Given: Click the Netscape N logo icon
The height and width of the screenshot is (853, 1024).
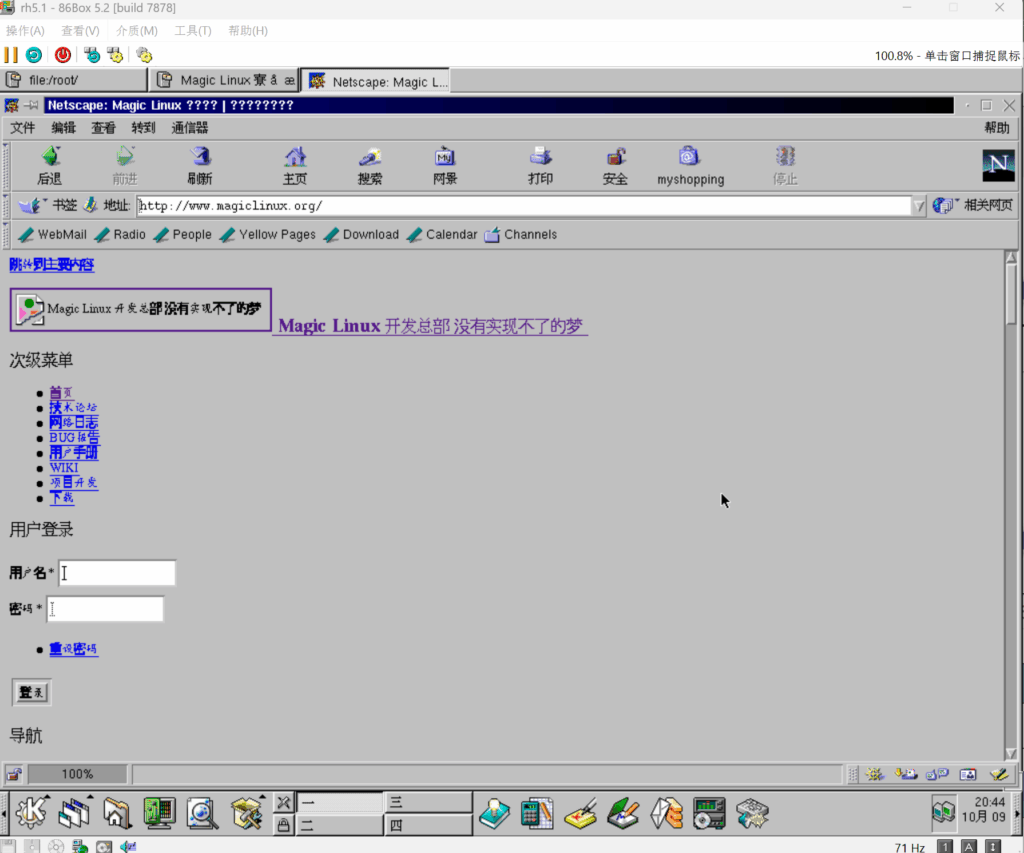Looking at the screenshot, I should (997, 165).
